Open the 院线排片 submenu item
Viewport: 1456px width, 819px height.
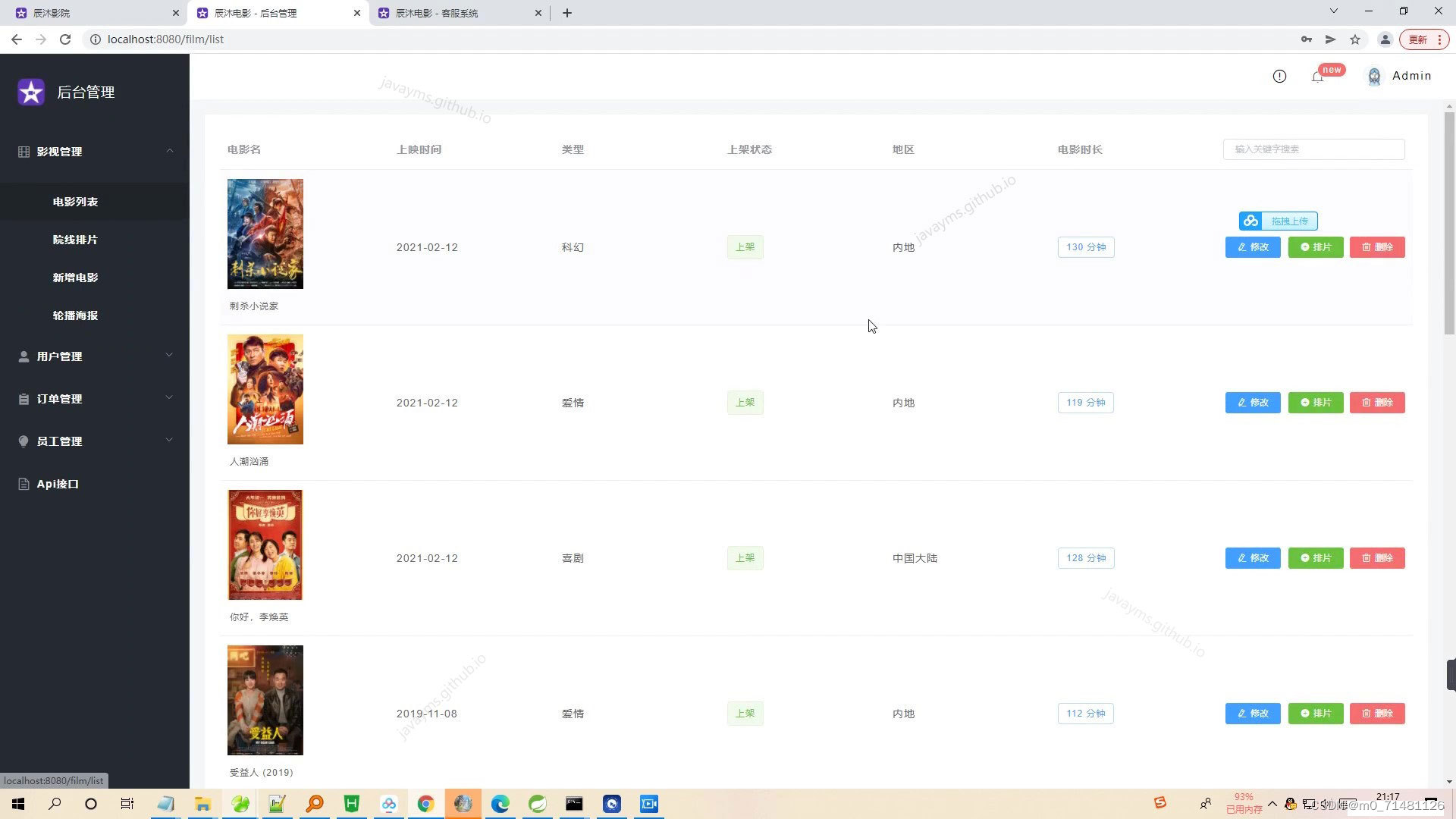click(75, 240)
